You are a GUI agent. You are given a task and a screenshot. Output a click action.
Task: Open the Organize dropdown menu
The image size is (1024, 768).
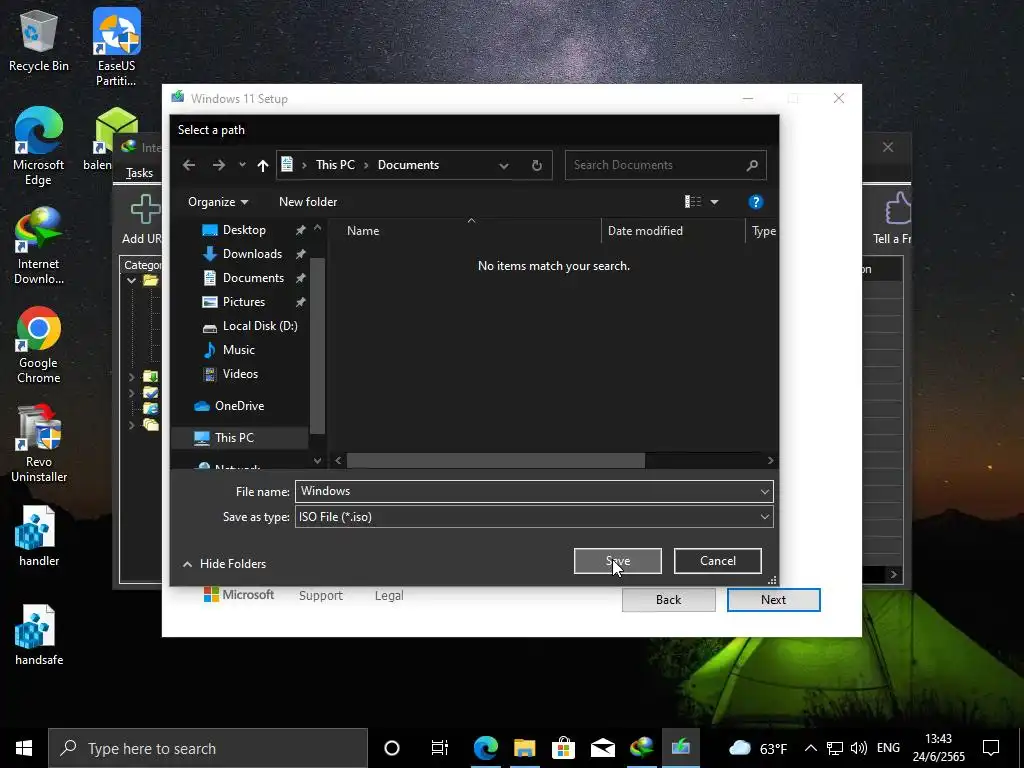click(217, 202)
